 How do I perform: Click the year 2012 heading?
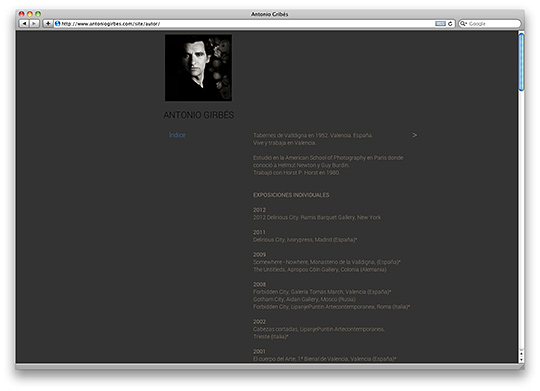(x=259, y=210)
